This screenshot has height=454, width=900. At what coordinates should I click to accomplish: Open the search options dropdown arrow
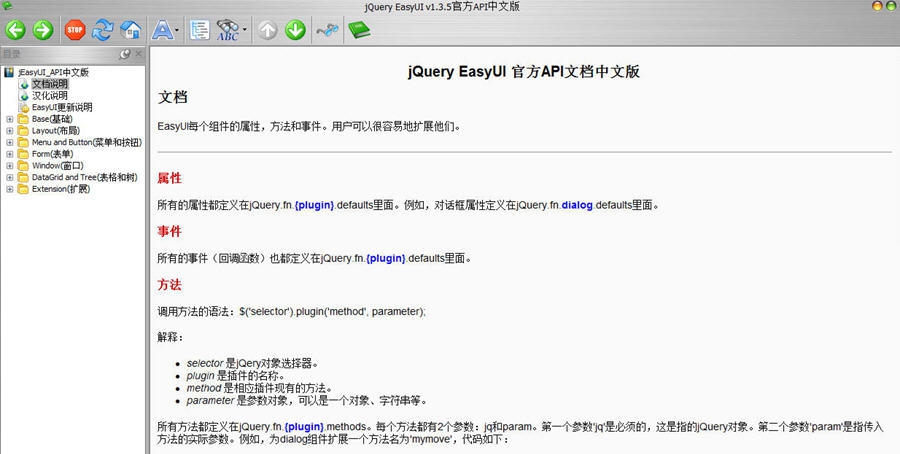pyautogui.click(x=245, y=30)
